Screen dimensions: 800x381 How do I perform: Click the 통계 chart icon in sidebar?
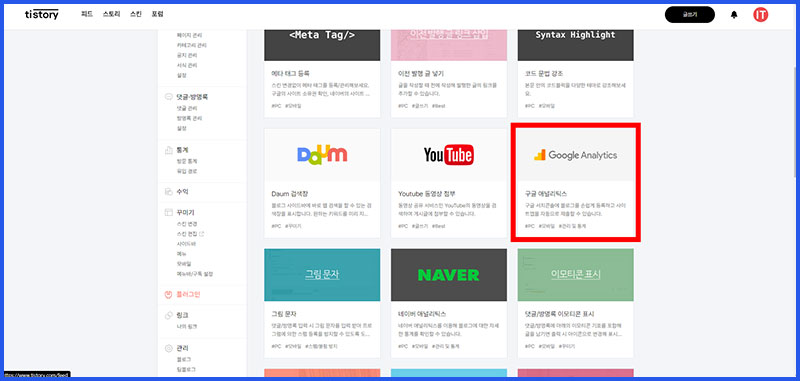[x=168, y=150]
